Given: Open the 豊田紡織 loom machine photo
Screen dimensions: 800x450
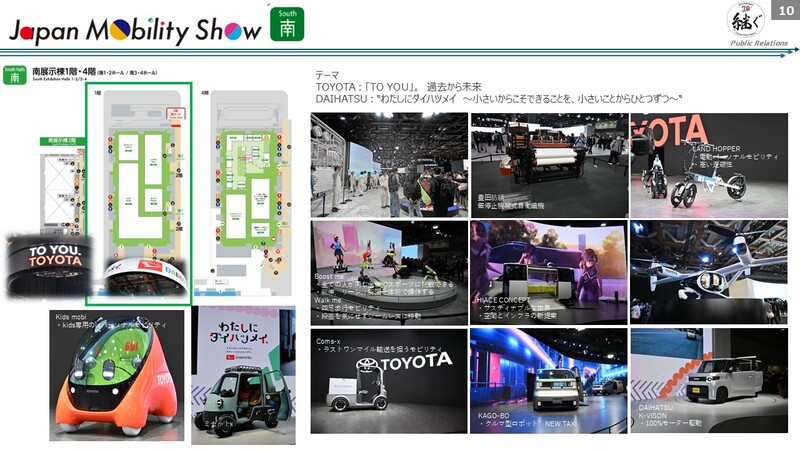Looking at the screenshot, I should click(x=549, y=165).
